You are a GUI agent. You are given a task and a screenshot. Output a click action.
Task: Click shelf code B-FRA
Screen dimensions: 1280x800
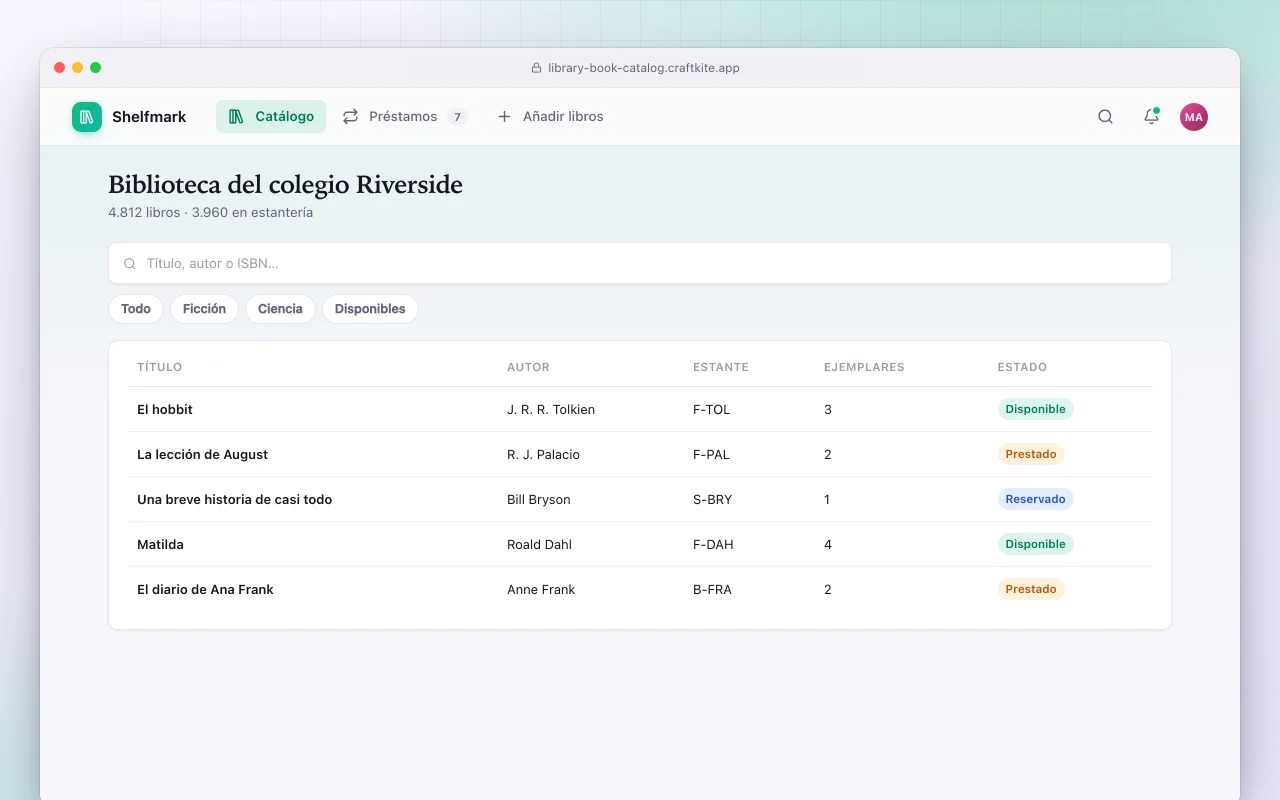(x=712, y=589)
